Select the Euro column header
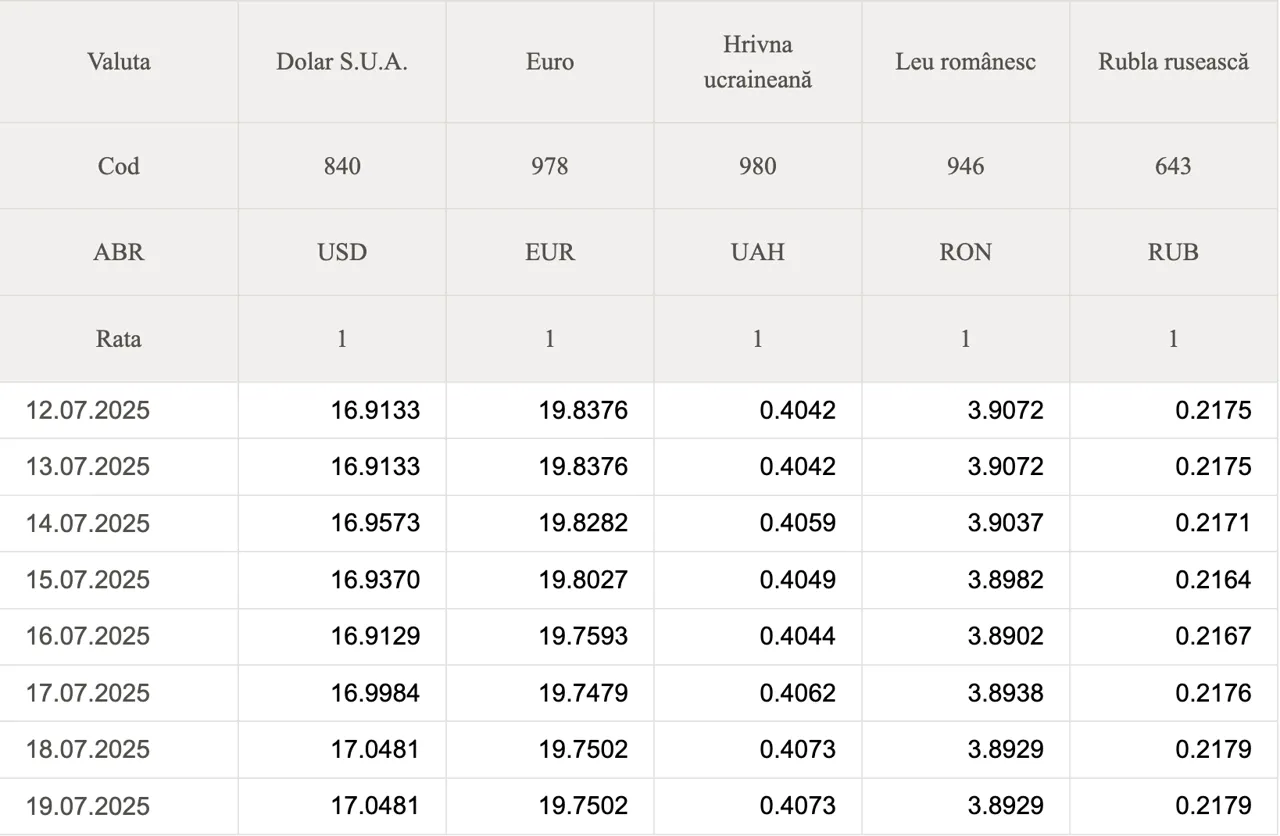 pos(550,62)
